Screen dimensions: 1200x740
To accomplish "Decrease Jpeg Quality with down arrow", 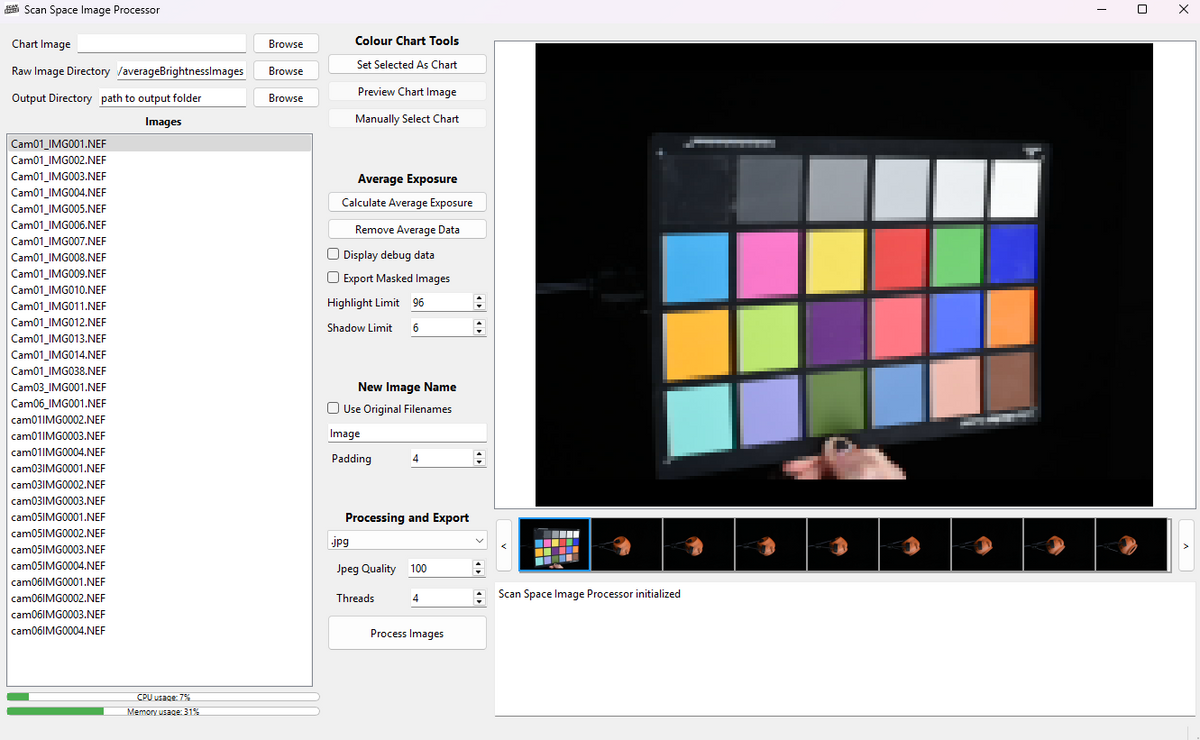I will pyautogui.click(x=479, y=572).
